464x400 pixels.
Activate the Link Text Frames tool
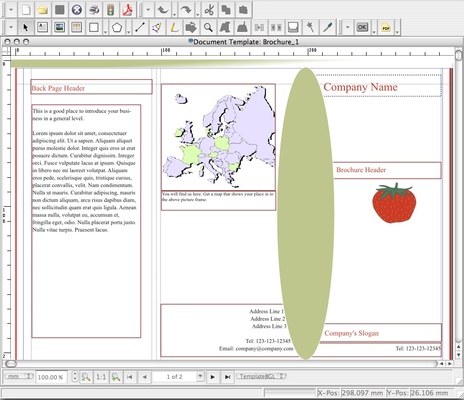[259, 27]
